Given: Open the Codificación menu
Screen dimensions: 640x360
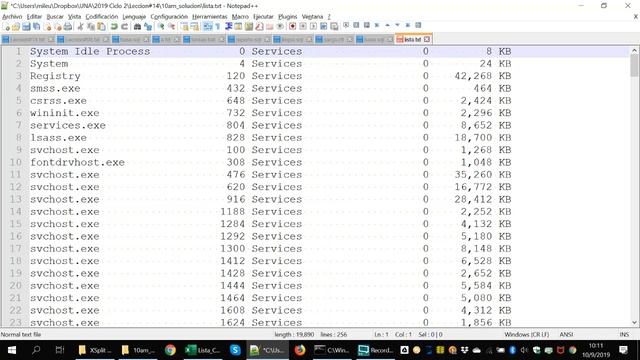Looking at the screenshot, I should (x=102, y=17).
